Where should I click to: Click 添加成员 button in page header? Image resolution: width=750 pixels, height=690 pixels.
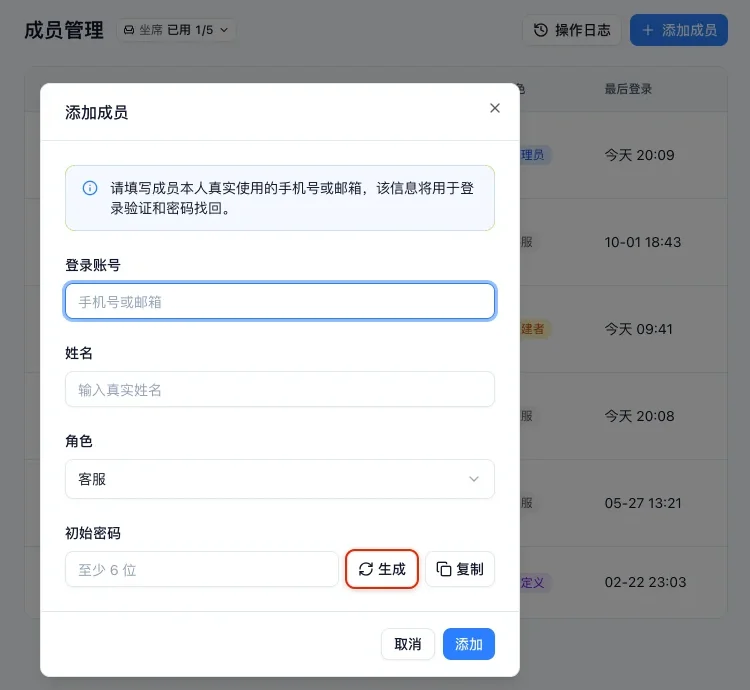[679, 30]
